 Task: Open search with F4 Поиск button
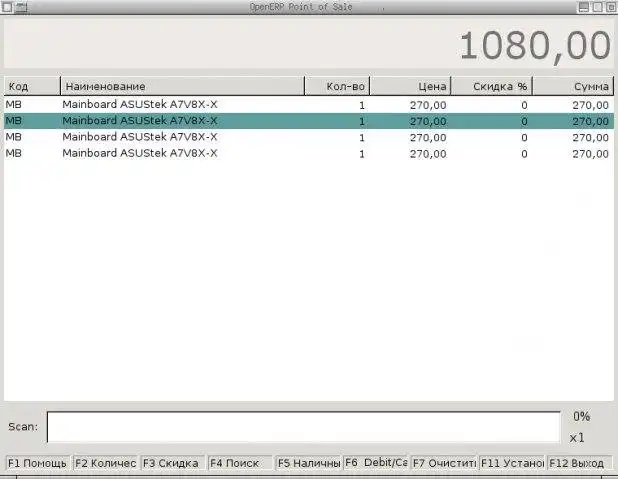tap(240, 463)
